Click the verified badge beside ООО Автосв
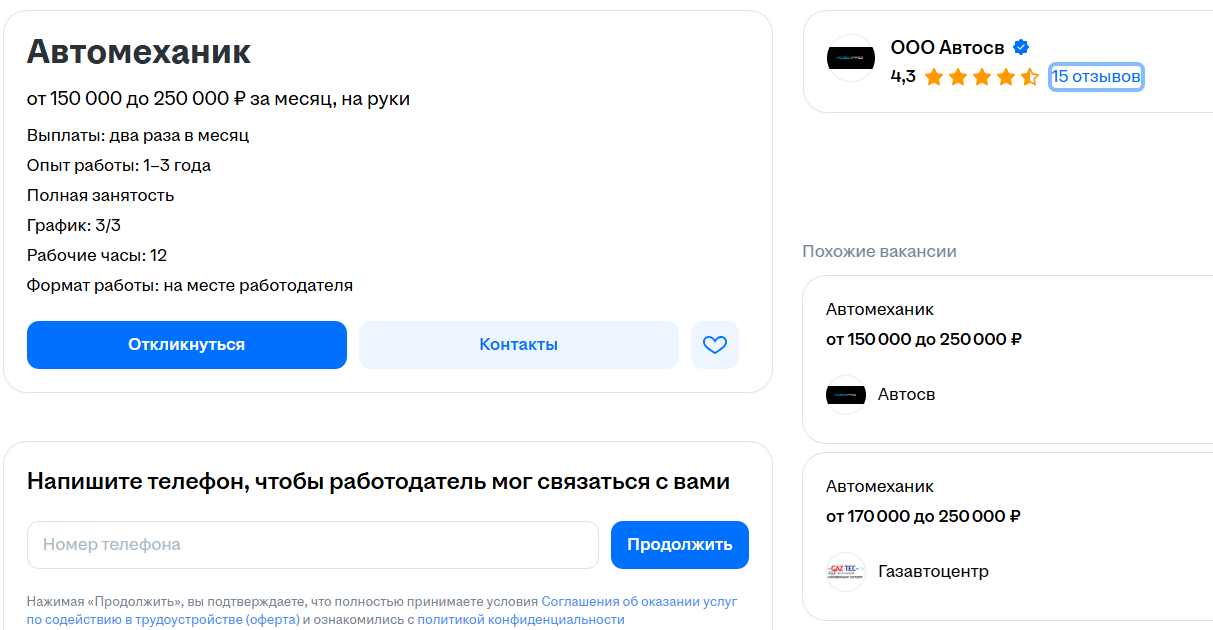1213x630 pixels. [x=1021, y=47]
